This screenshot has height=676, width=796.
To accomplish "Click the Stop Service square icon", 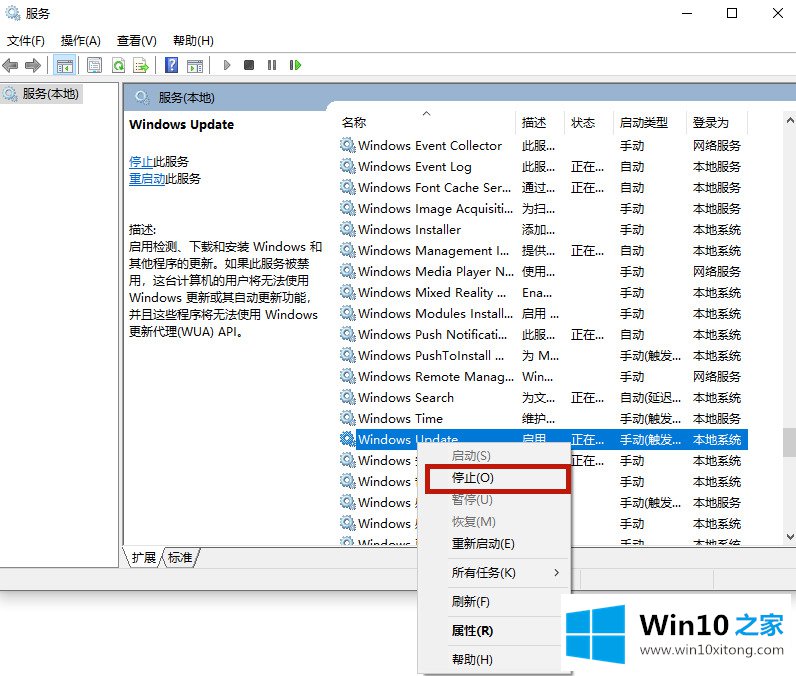I will [x=249, y=65].
